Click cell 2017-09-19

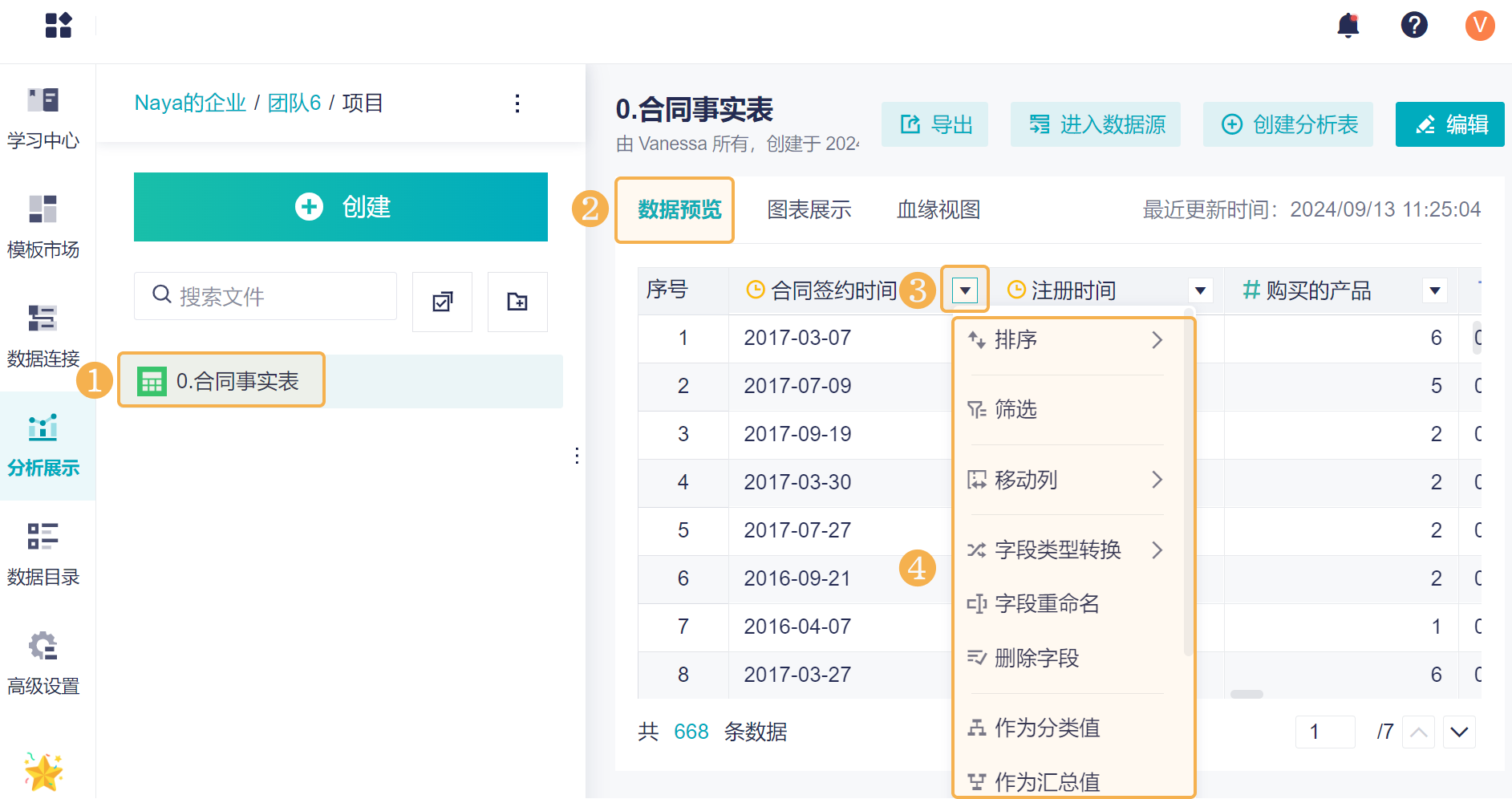[x=797, y=434]
